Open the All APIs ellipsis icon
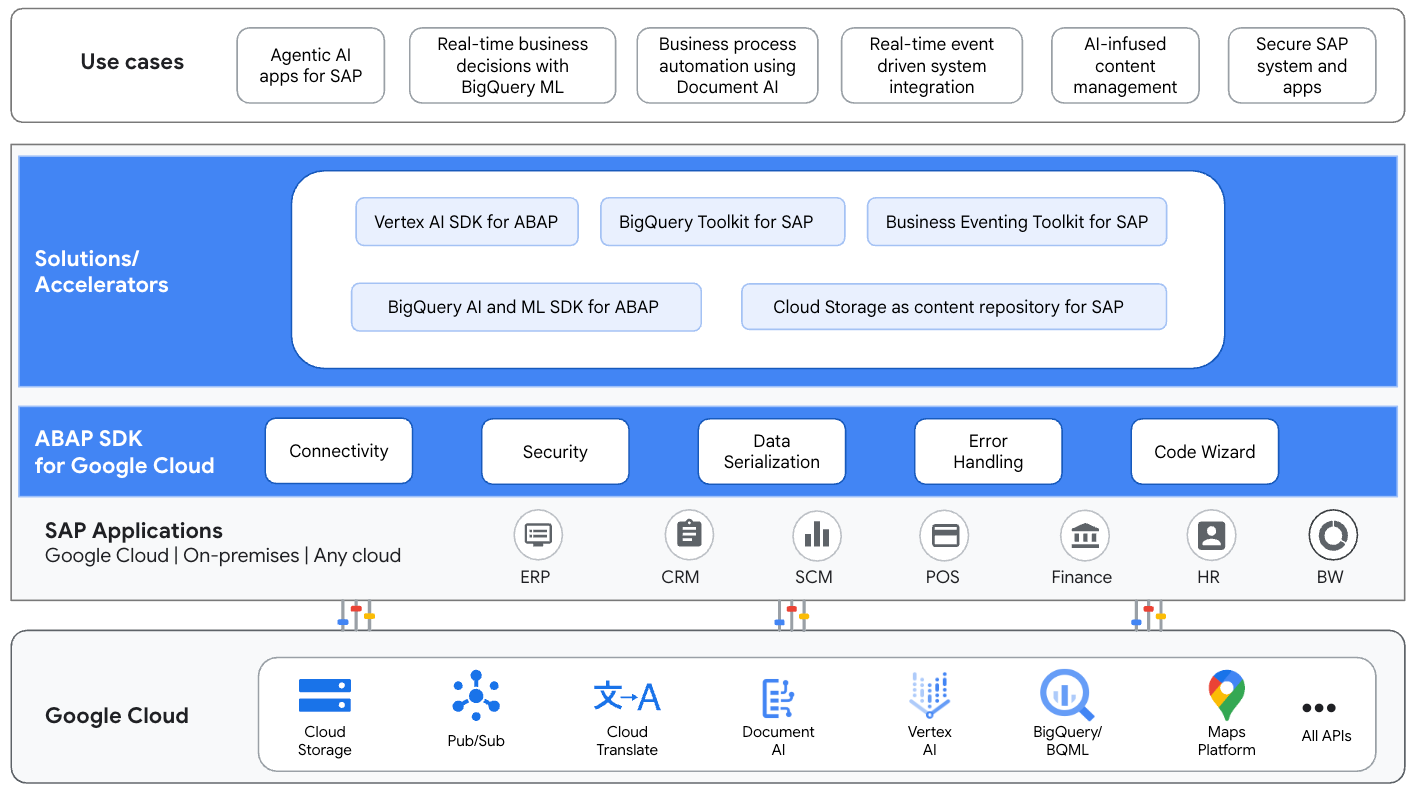 1319,707
